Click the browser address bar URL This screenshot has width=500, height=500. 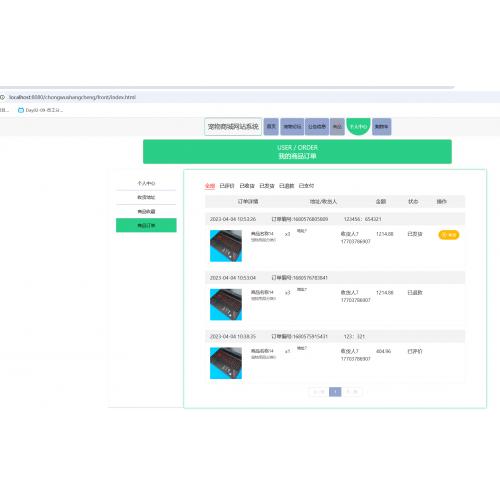72,97
